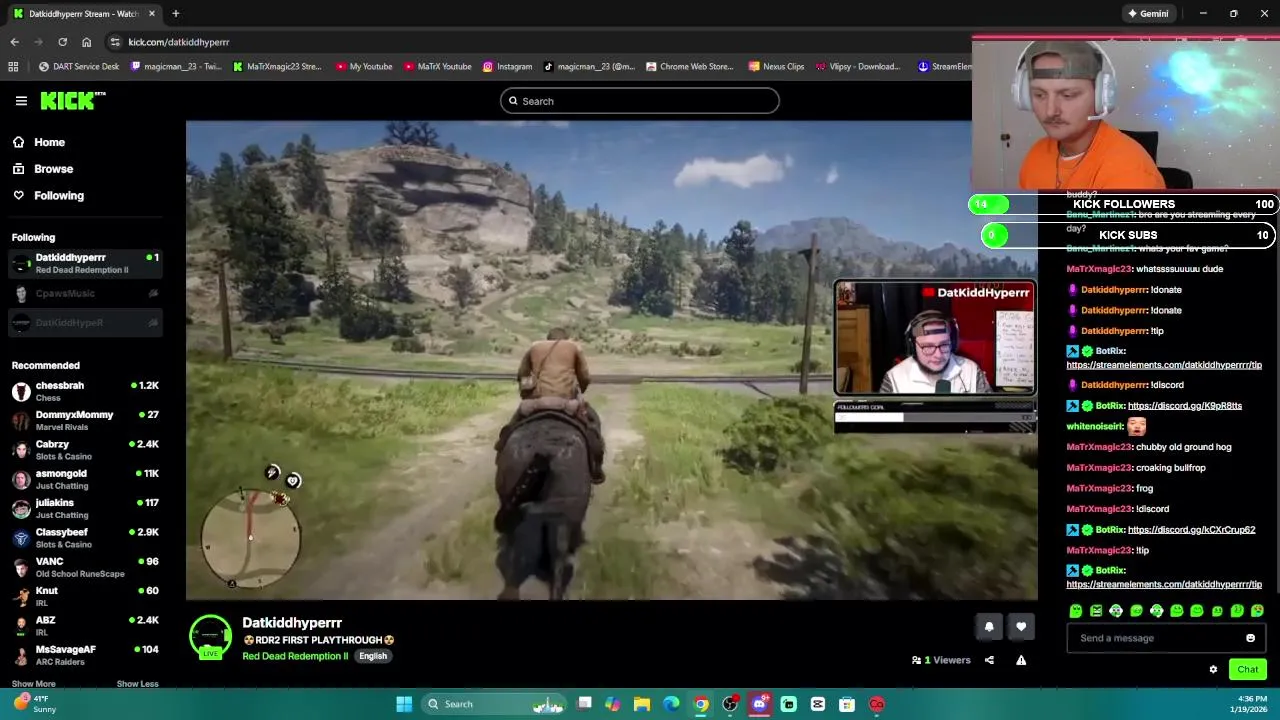Open My Youtube bookmark
1280x720 pixels.
(x=364, y=67)
